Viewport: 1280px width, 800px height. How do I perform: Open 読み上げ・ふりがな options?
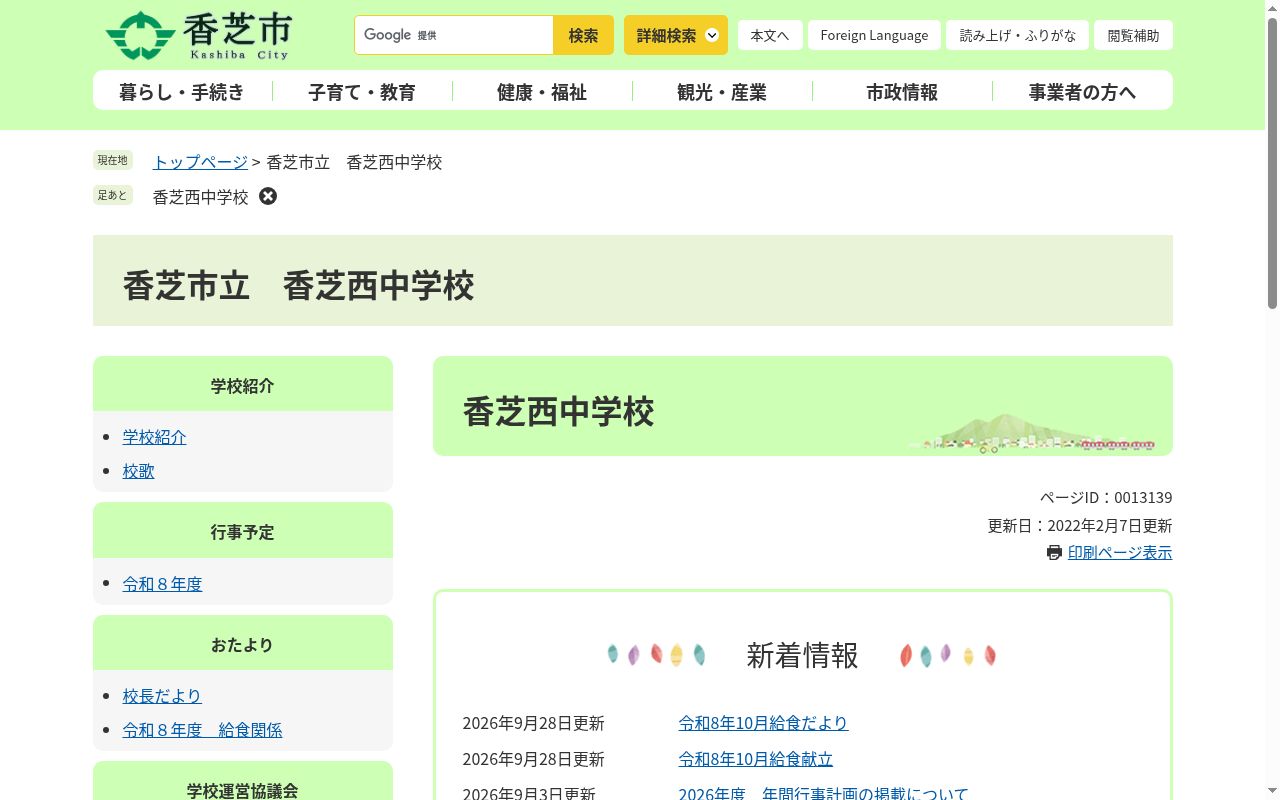coord(1017,35)
